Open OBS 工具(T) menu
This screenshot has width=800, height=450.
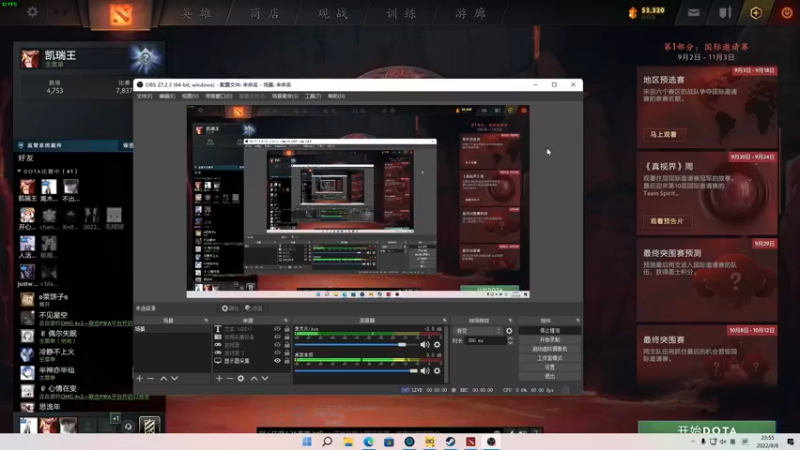click(x=313, y=96)
